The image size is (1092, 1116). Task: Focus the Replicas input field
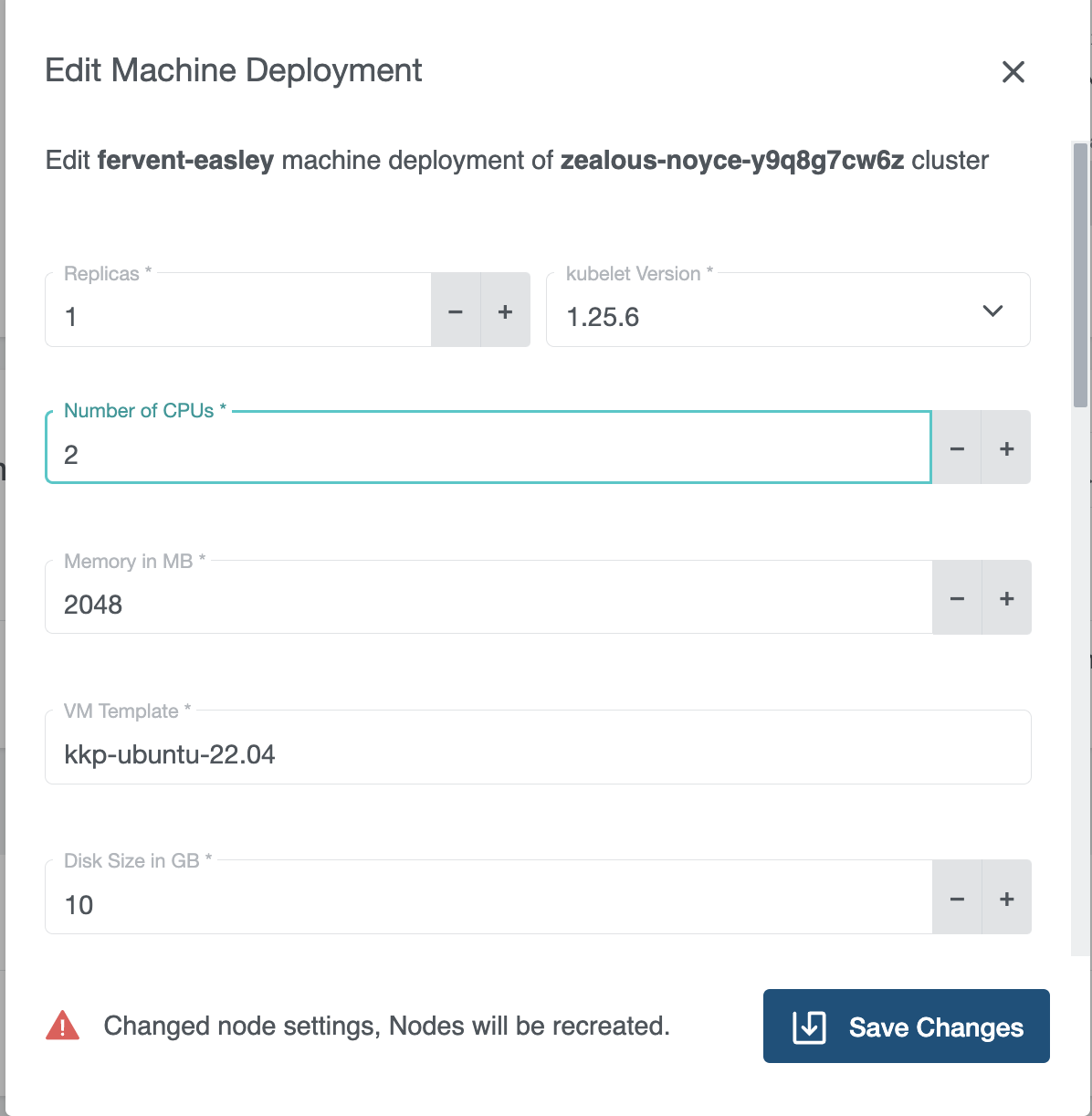(x=228, y=317)
